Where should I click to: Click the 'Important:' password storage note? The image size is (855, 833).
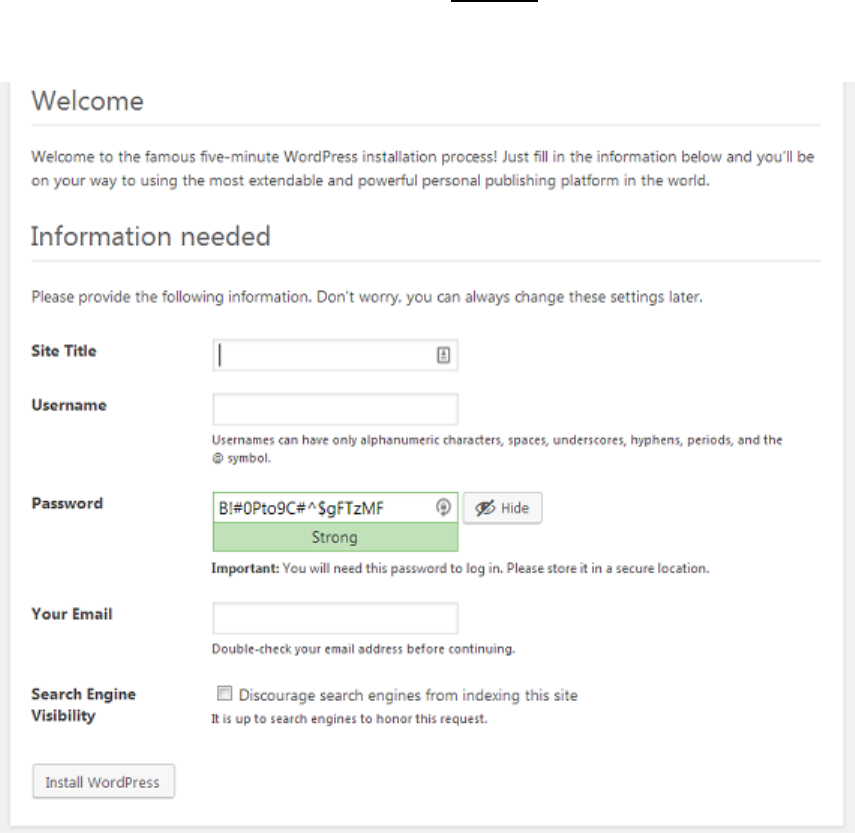(460, 568)
